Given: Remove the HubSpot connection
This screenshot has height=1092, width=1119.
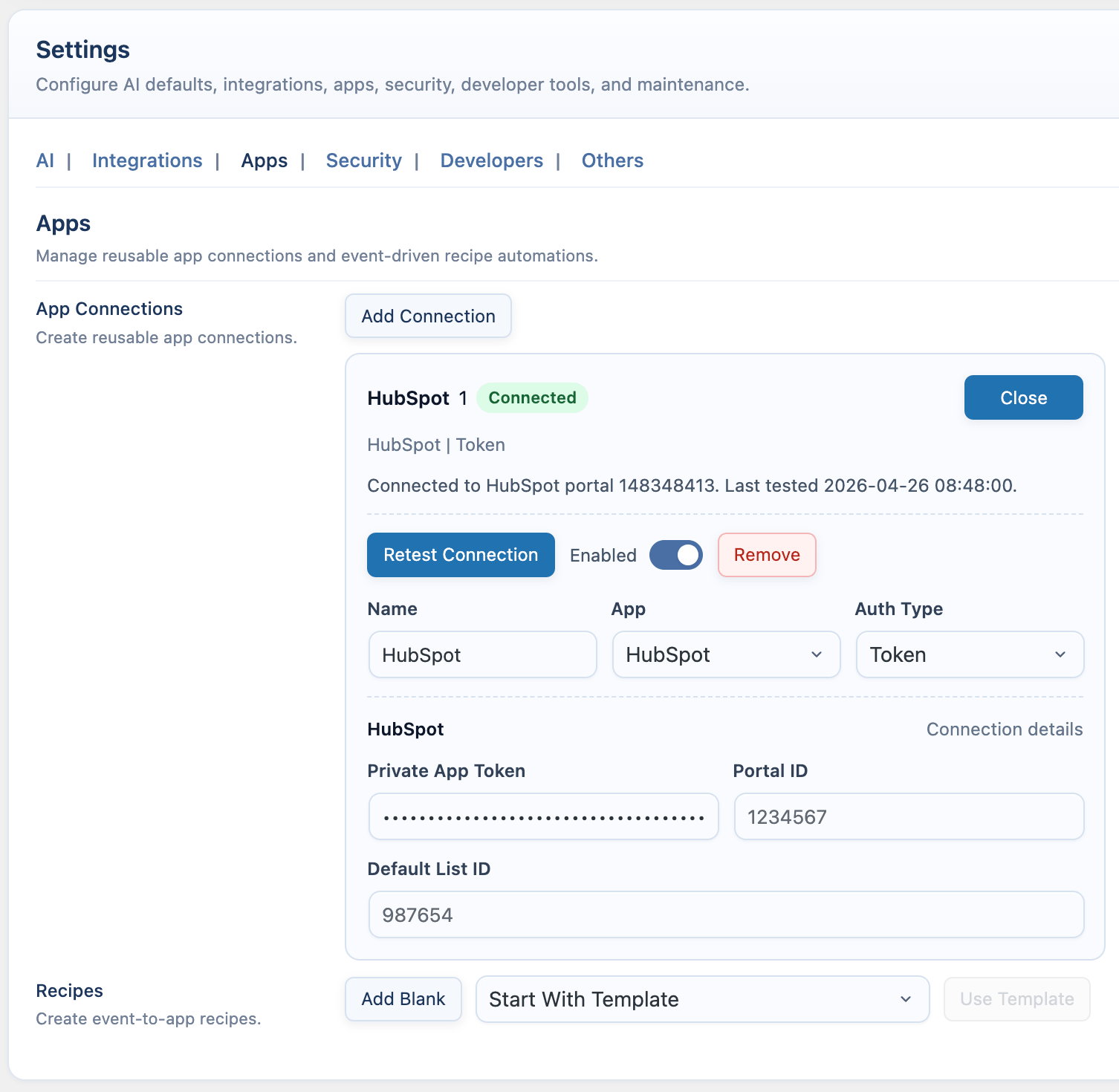Looking at the screenshot, I should coord(767,555).
